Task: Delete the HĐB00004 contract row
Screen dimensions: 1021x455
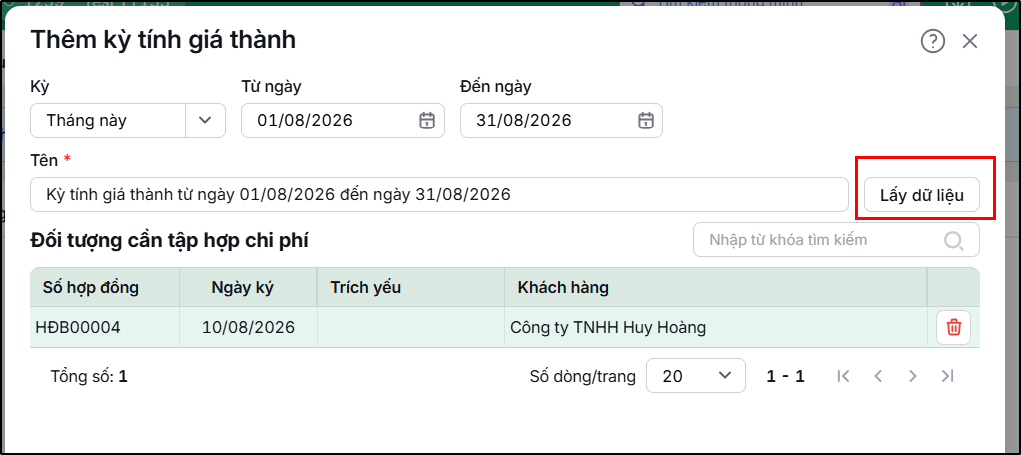Action: coord(953,327)
